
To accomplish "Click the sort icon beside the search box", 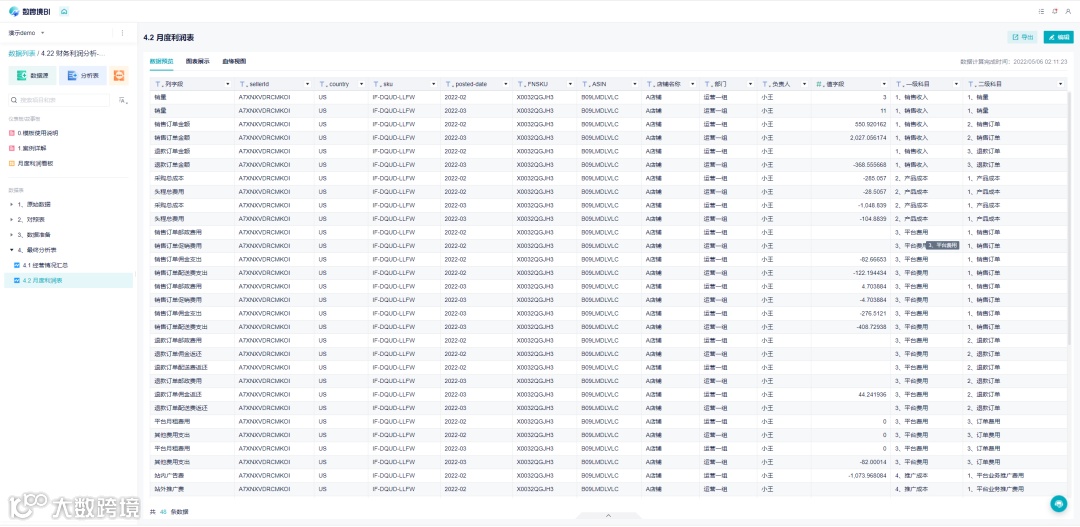I will [x=123, y=100].
